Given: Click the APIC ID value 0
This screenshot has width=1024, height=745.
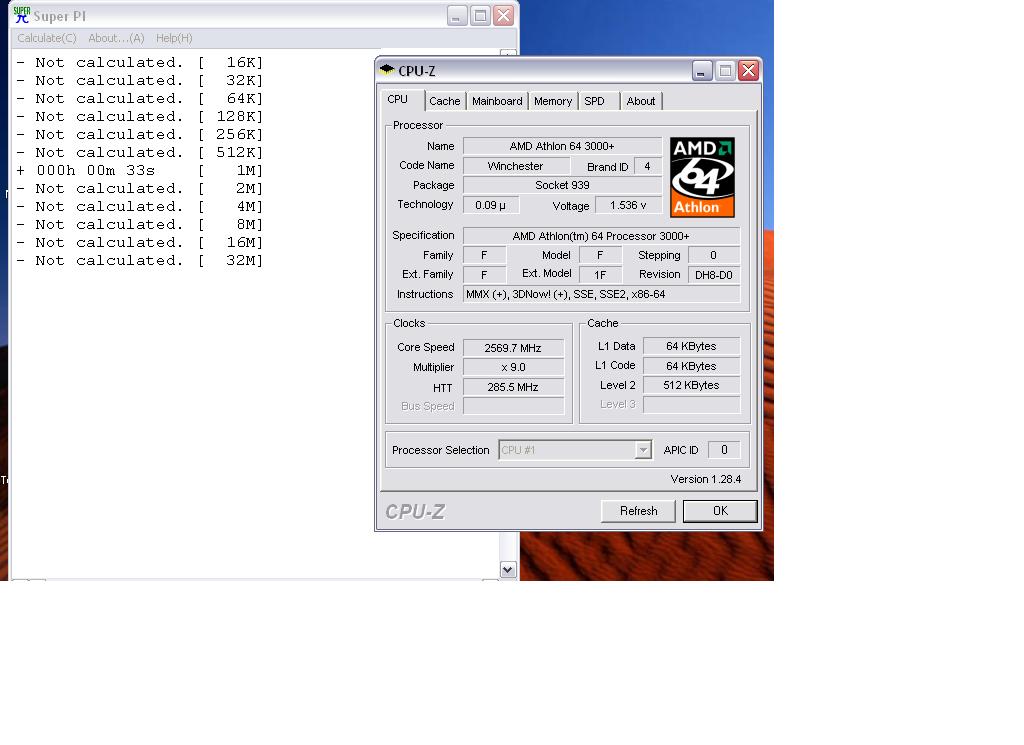Looking at the screenshot, I should (x=724, y=450).
